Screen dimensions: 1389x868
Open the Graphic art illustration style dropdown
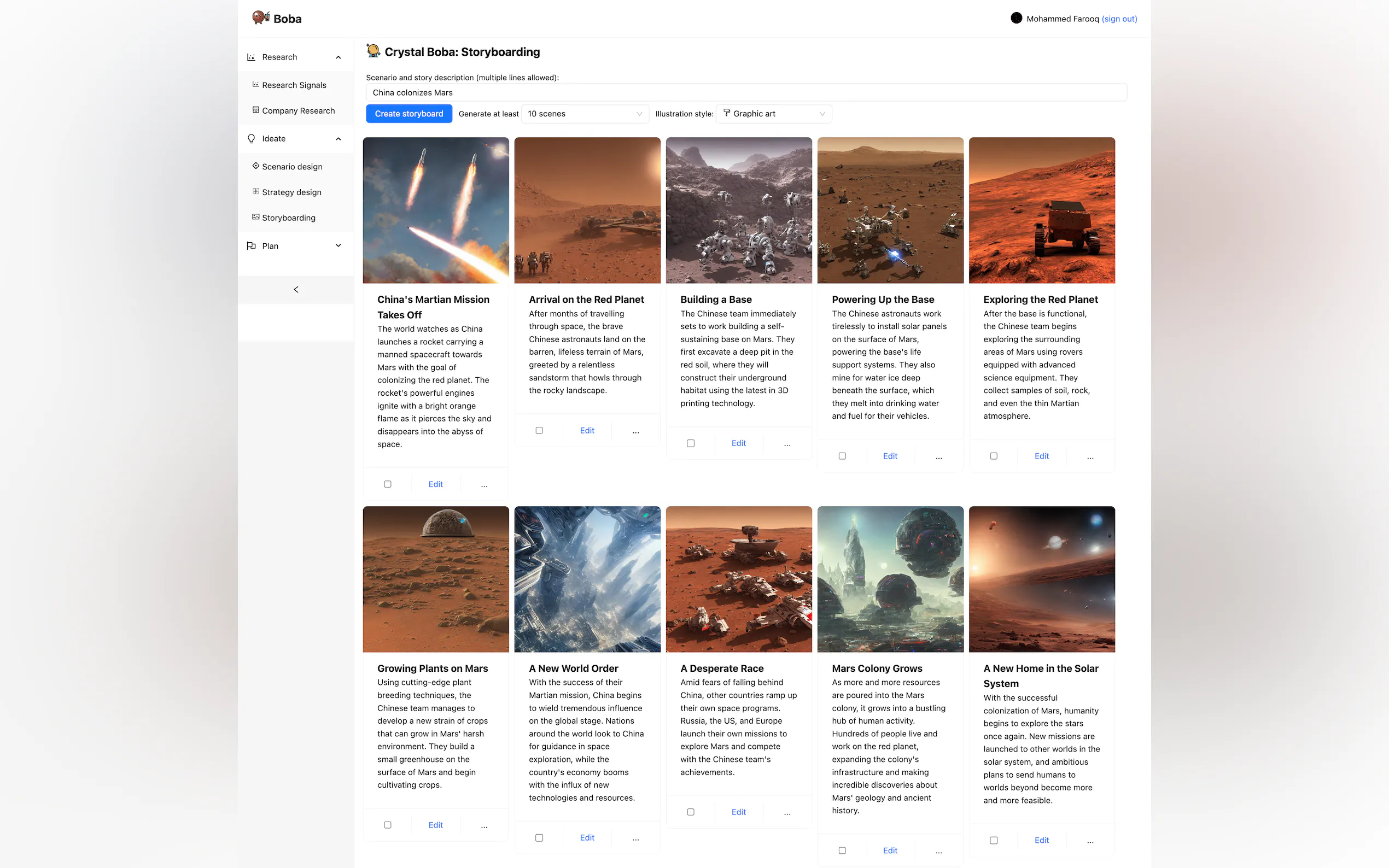(773, 114)
